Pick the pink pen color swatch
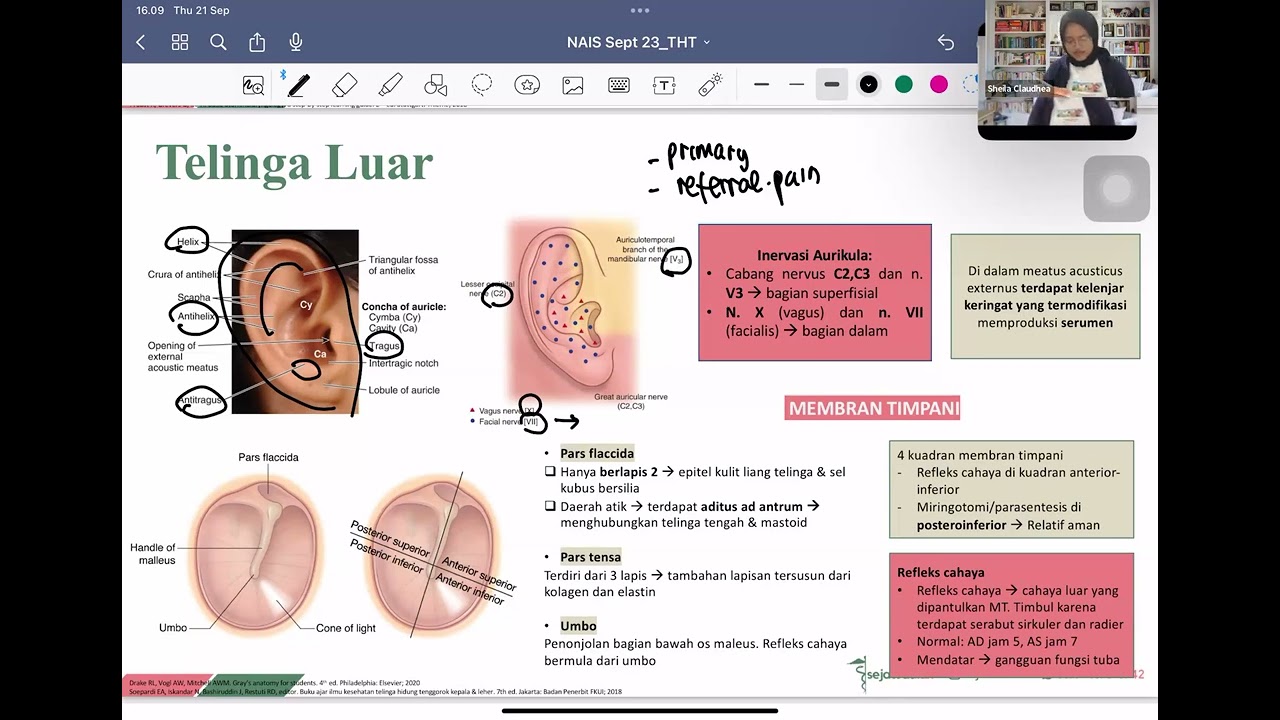Image resolution: width=1280 pixels, height=720 pixels. pyautogui.click(x=939, y=85)
